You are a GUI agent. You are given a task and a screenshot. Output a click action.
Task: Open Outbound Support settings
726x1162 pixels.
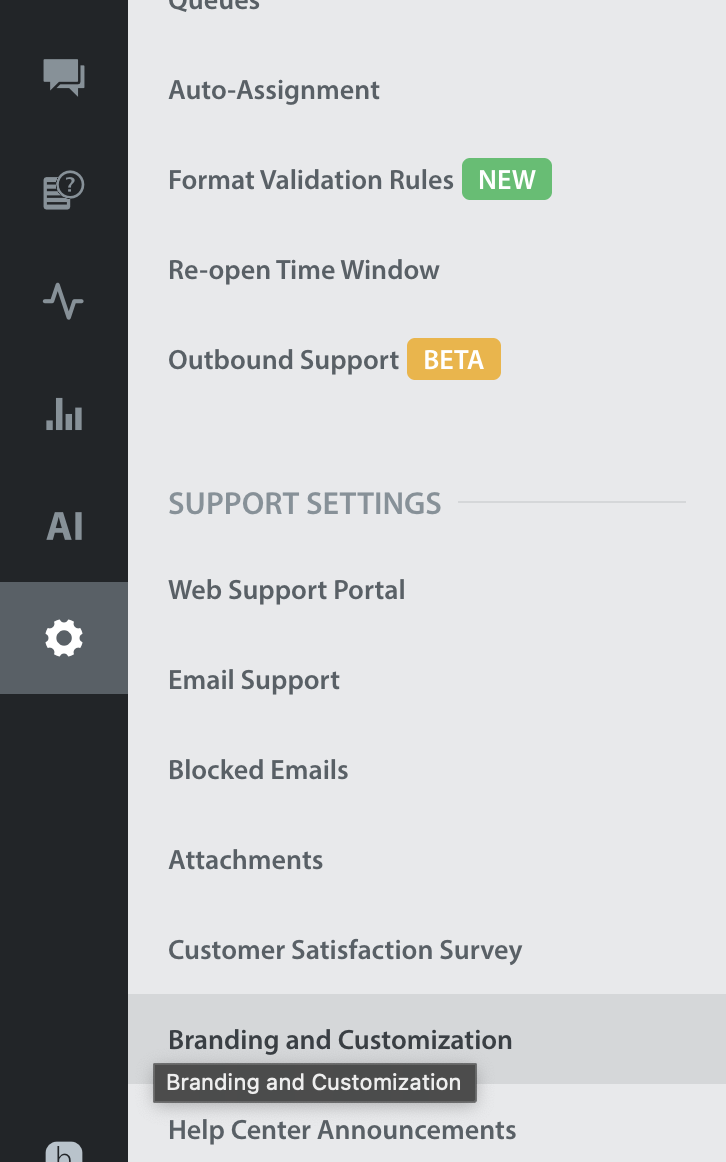tap(283, 360)
